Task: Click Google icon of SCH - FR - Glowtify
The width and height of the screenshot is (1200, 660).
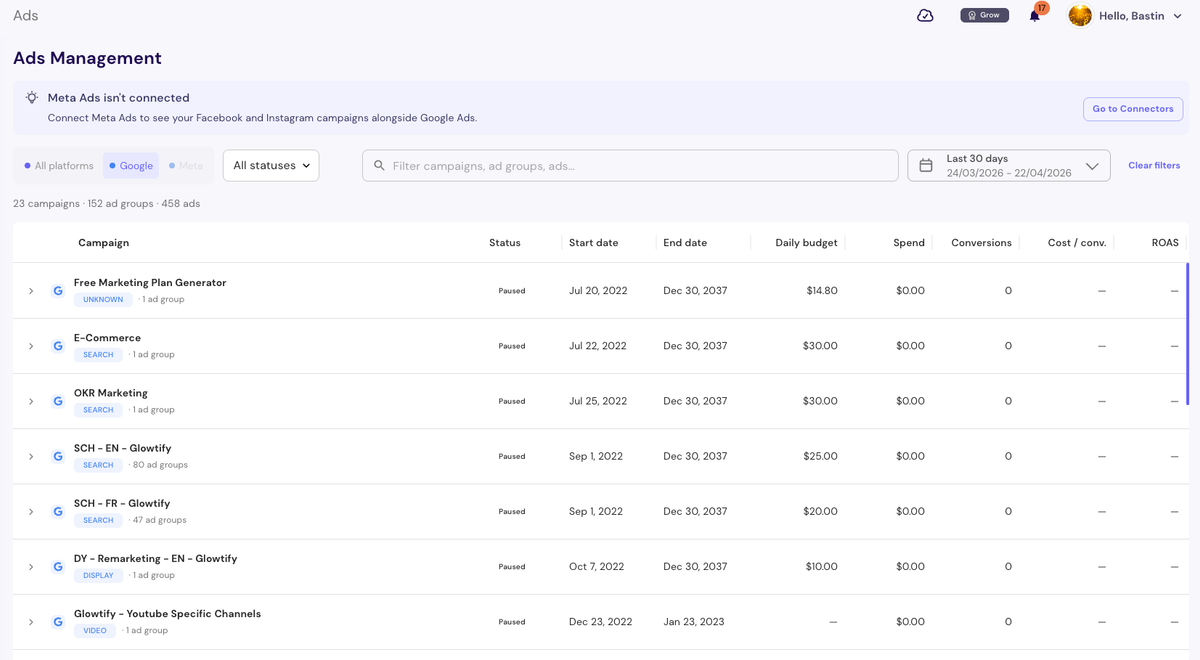Action: 58,511
